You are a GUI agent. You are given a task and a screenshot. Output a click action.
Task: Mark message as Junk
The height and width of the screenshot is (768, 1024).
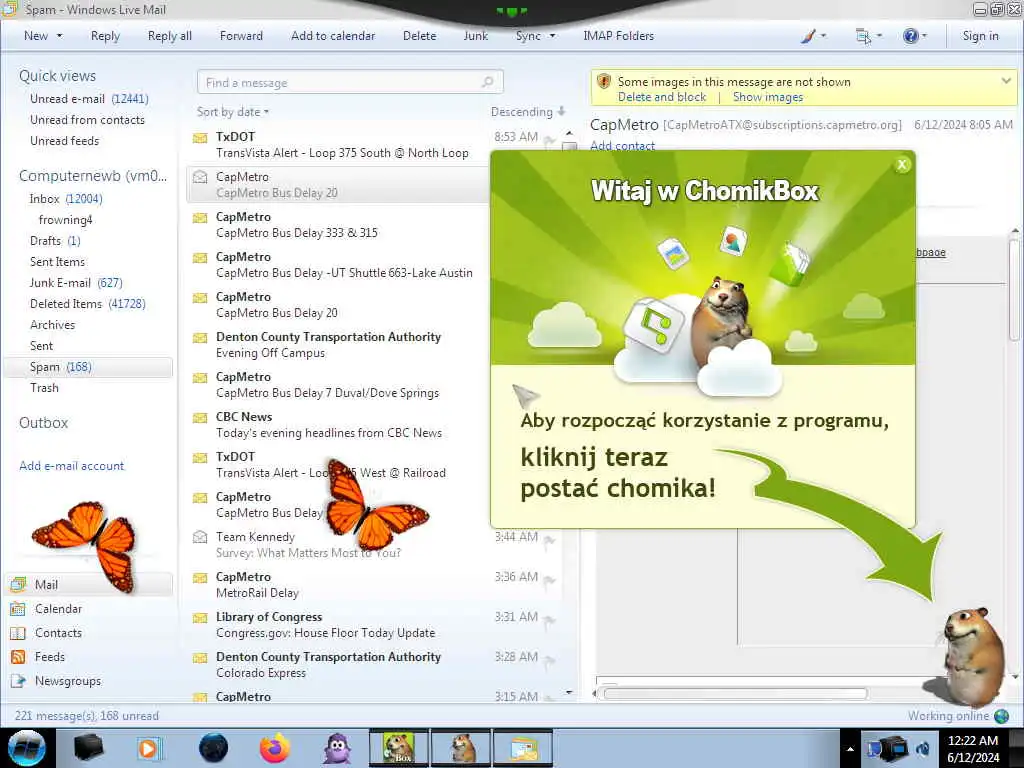tap(475, 36)
